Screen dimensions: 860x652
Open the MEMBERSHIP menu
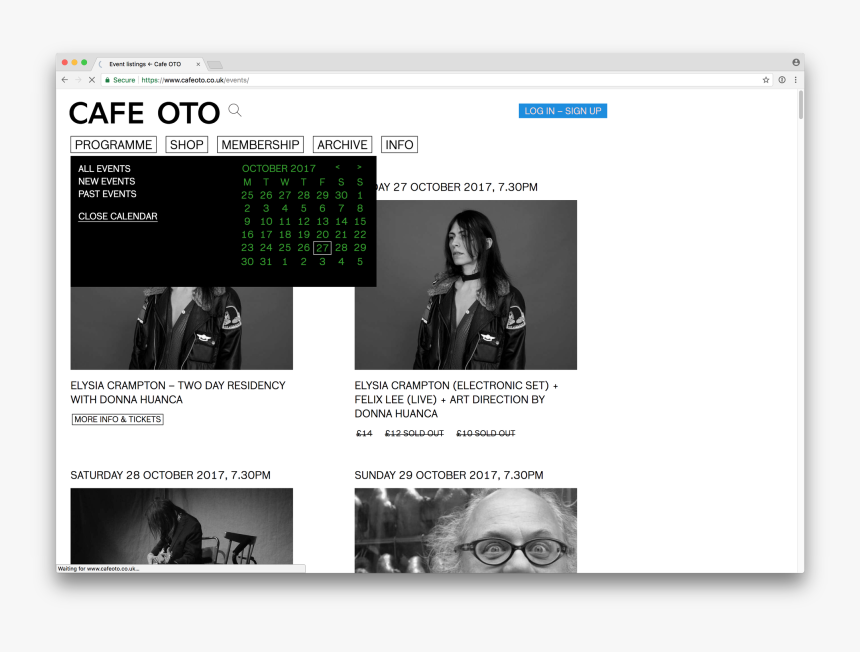pos(261,145)
